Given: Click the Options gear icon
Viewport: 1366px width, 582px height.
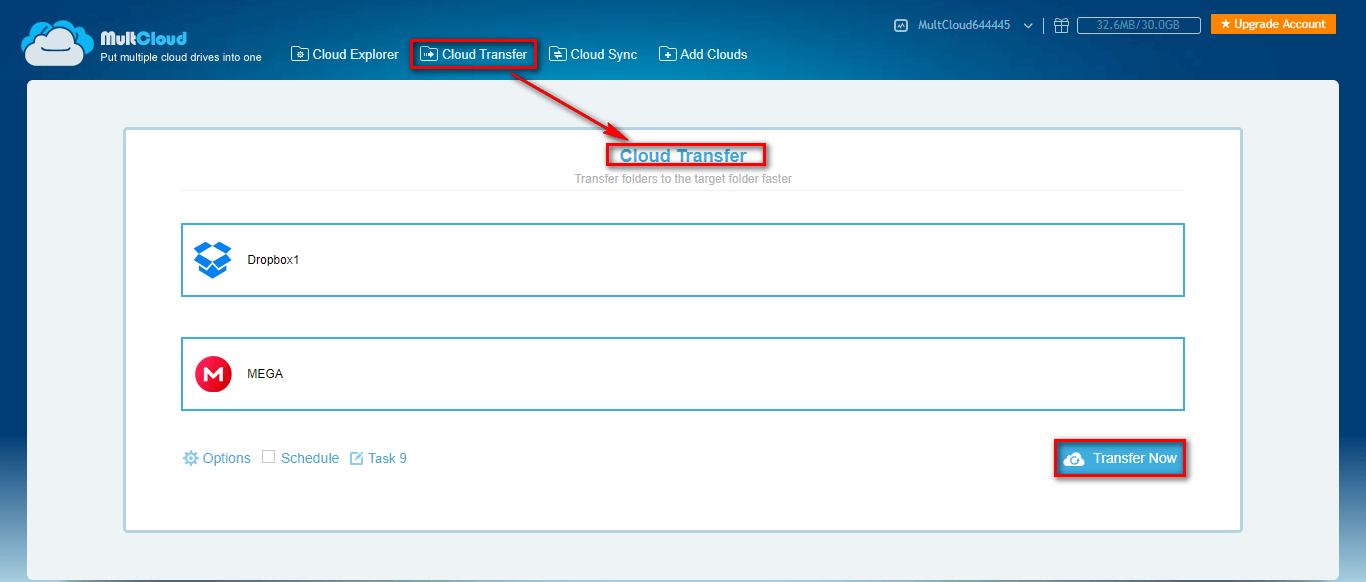Looking at the screenshot, I should coord(190,458).
